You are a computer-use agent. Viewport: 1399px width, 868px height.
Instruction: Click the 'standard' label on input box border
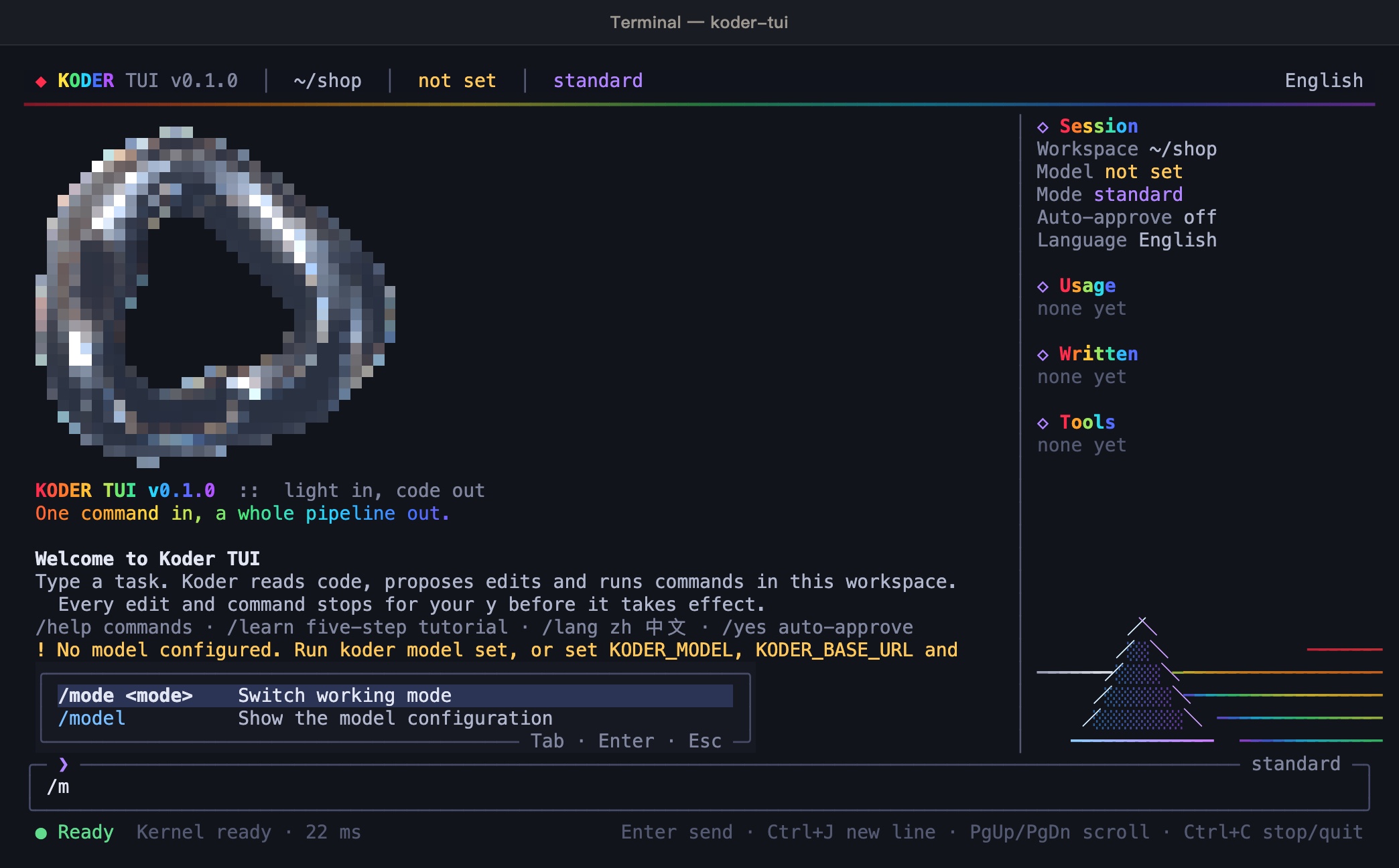pos(1296,764)
